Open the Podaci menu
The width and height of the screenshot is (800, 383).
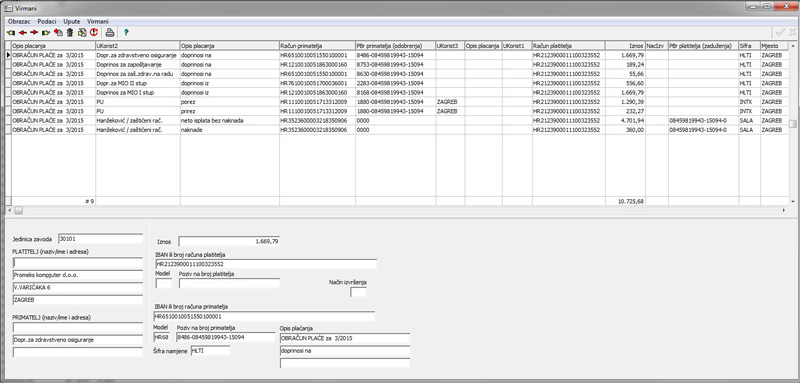[47, 22]
